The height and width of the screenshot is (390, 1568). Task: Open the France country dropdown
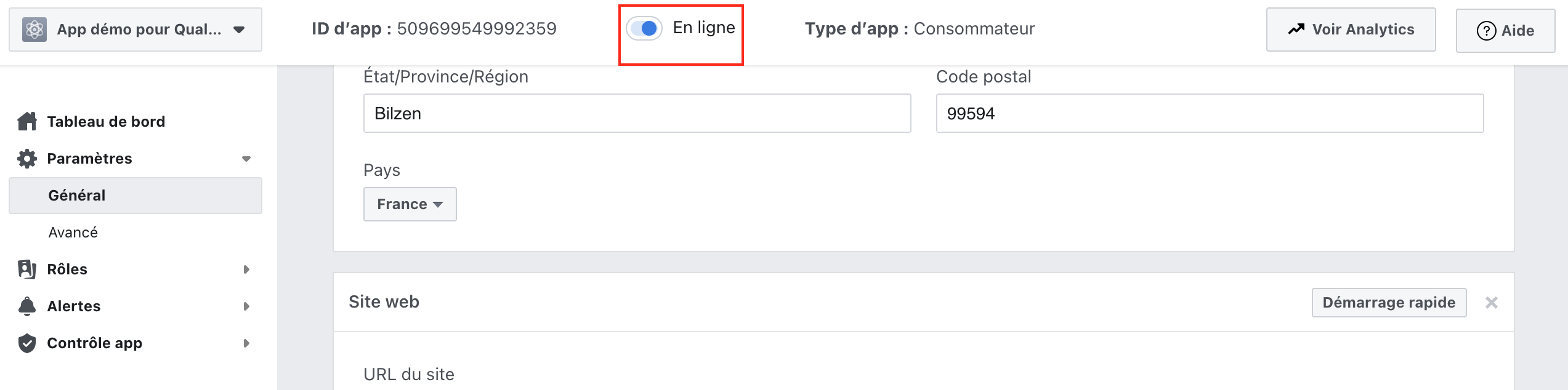[410, 204]
